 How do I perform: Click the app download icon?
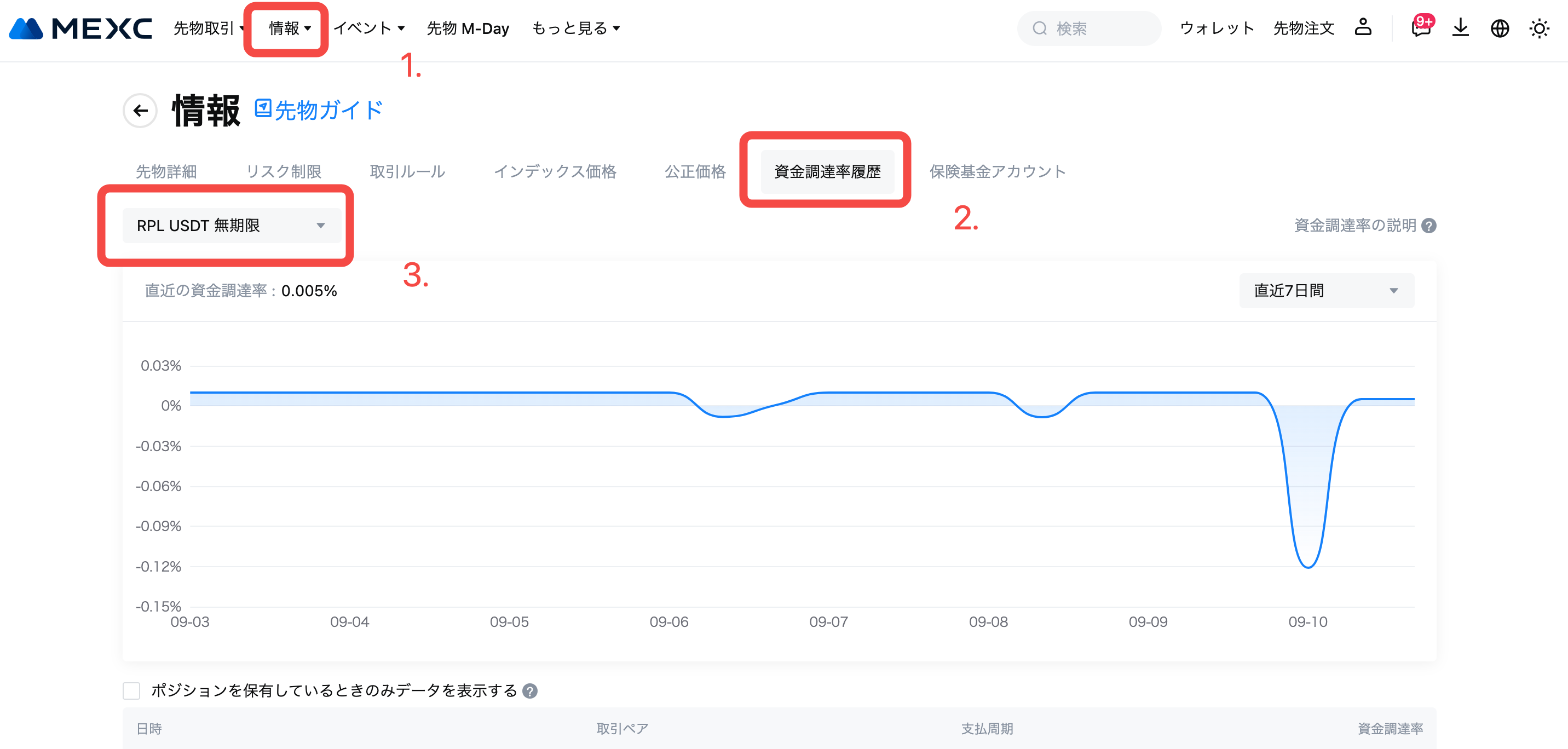[x=1460, y=28]
